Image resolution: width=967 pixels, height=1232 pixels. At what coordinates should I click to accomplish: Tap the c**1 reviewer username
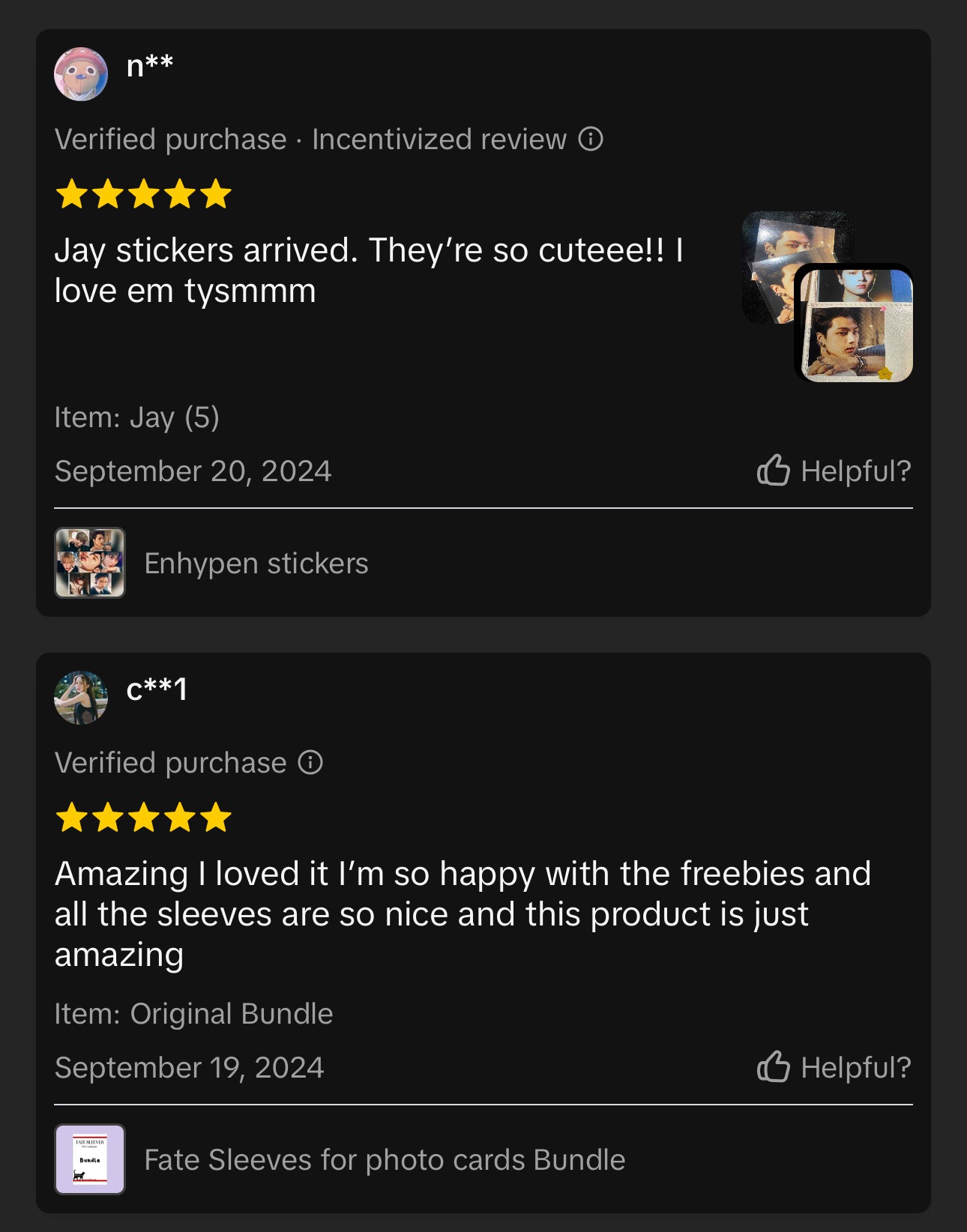[x=157, y=689]
